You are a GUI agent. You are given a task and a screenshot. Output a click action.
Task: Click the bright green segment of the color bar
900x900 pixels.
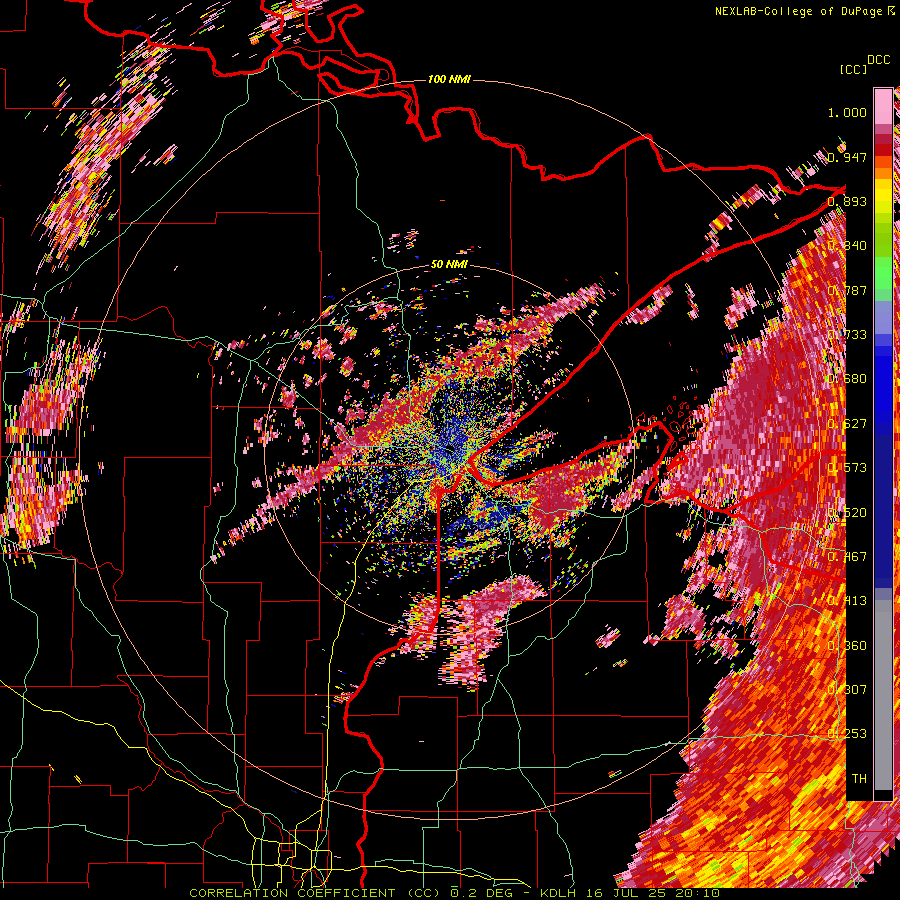(x=883, y=273)
